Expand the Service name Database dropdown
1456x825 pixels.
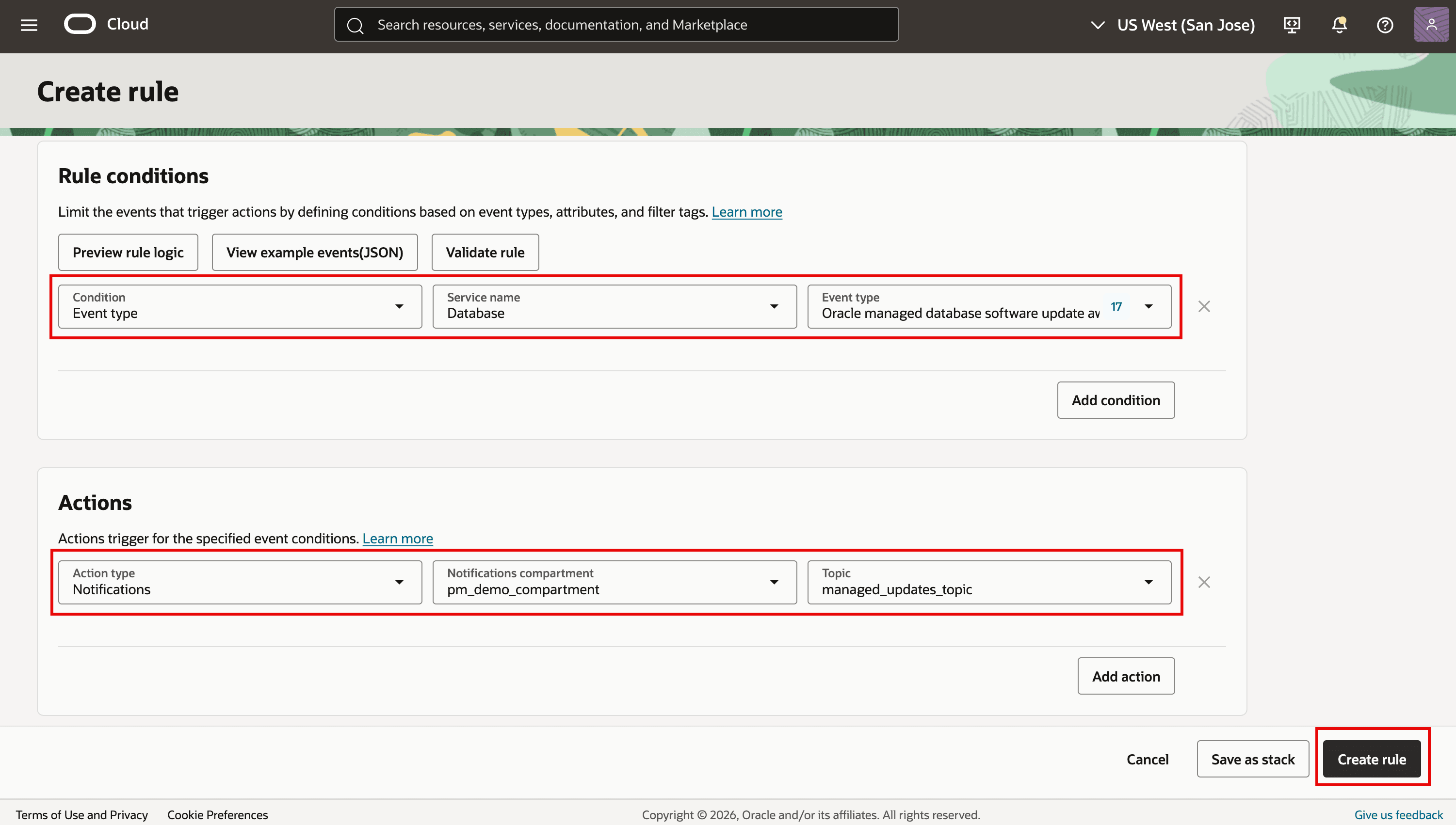pos(615,306)
